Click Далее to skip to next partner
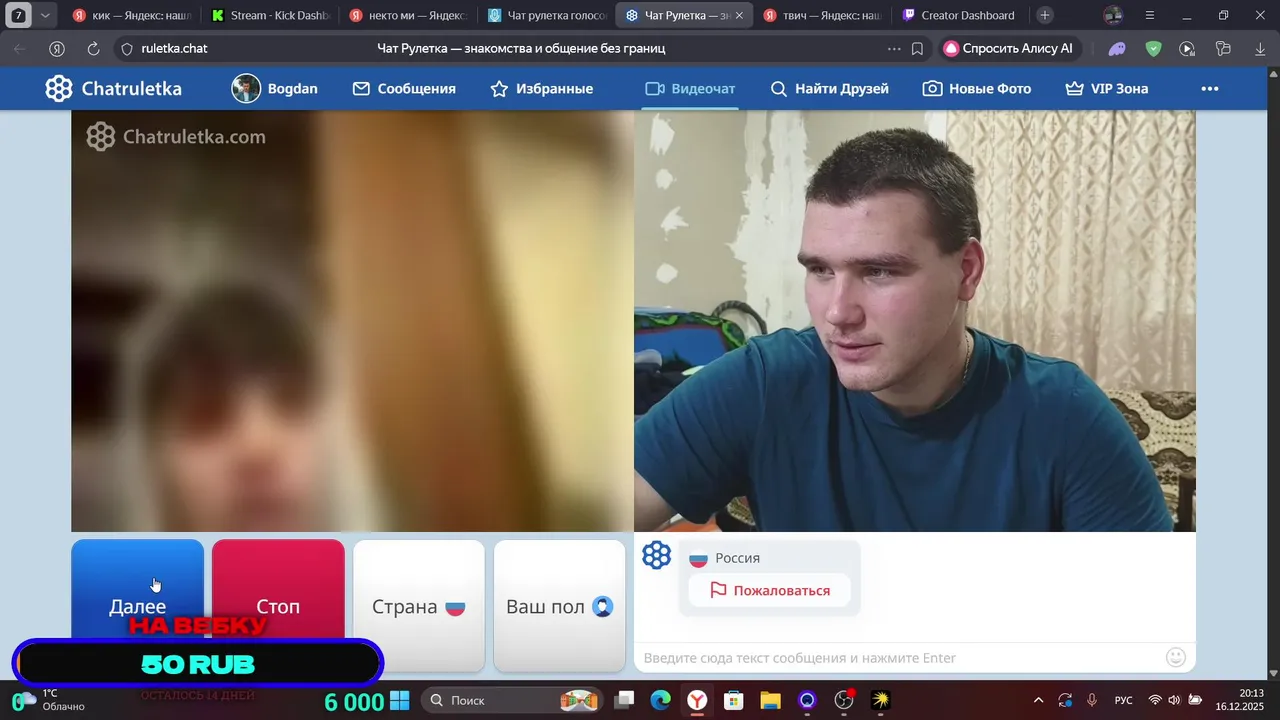This screenshot has width=1280, height=720. click(x=137, y=606)
